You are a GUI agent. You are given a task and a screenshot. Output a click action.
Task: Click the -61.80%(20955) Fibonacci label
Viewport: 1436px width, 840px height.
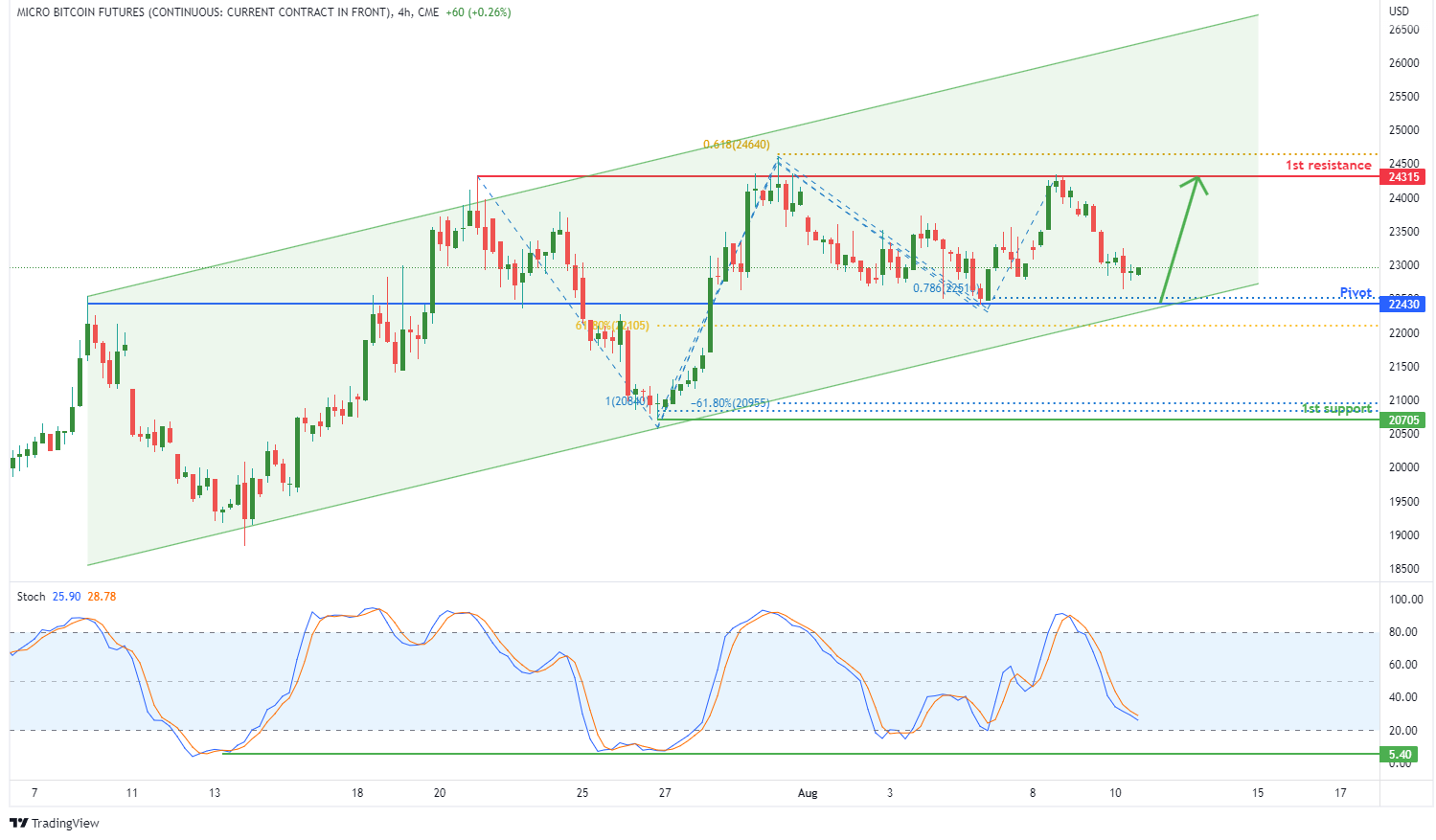coord(730,403)
